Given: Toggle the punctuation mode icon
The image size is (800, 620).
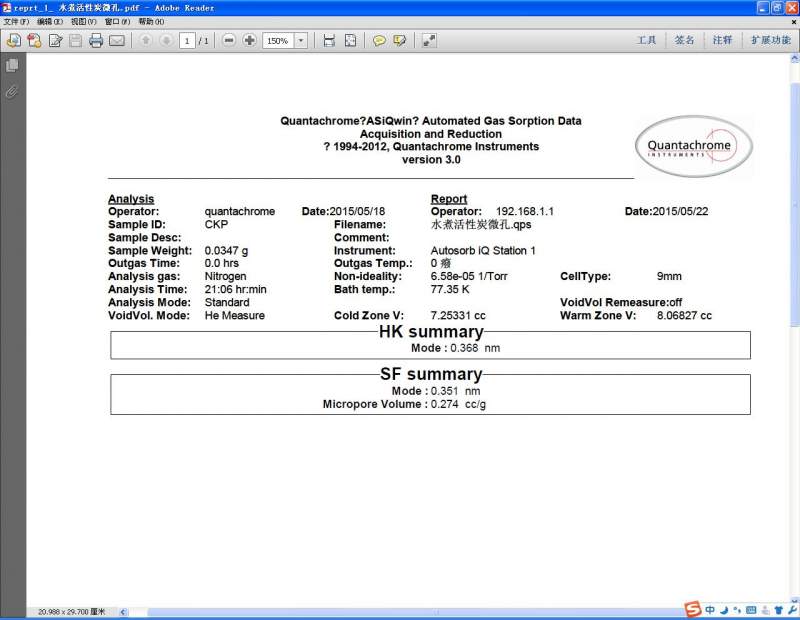Looking at the screenshot, I should [737, 610].
